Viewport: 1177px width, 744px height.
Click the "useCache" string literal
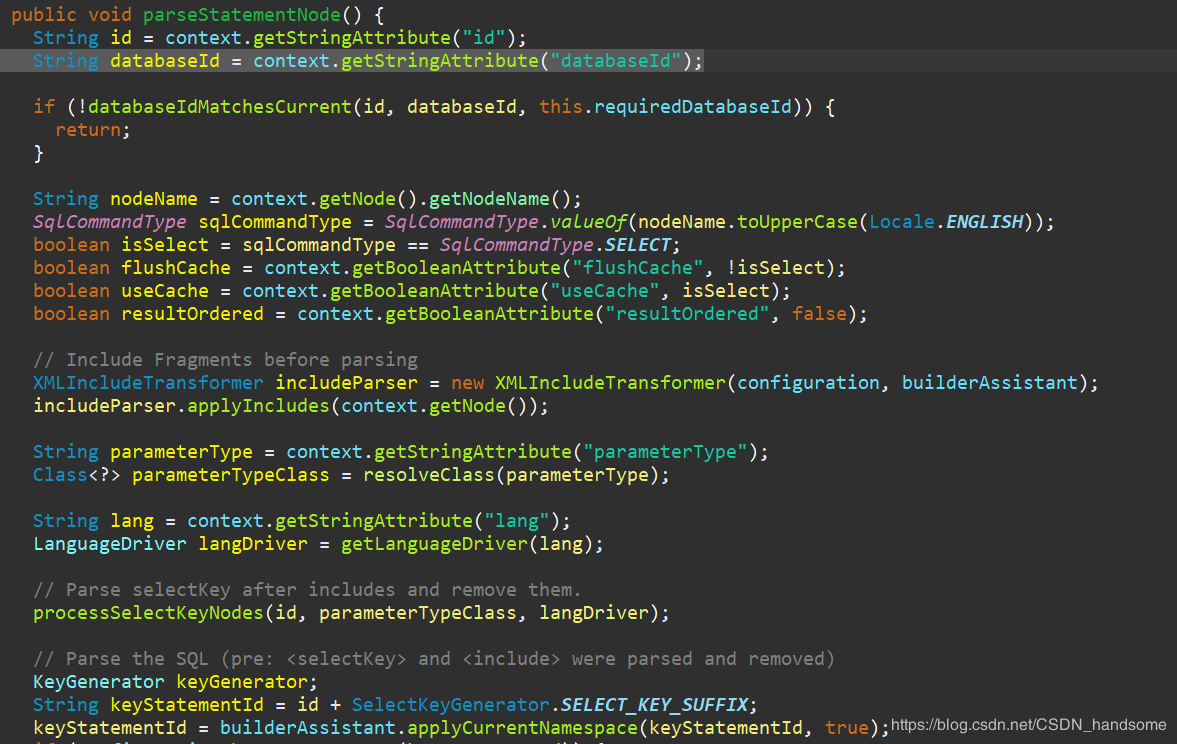pyautogui.click(x=604, y=291)
